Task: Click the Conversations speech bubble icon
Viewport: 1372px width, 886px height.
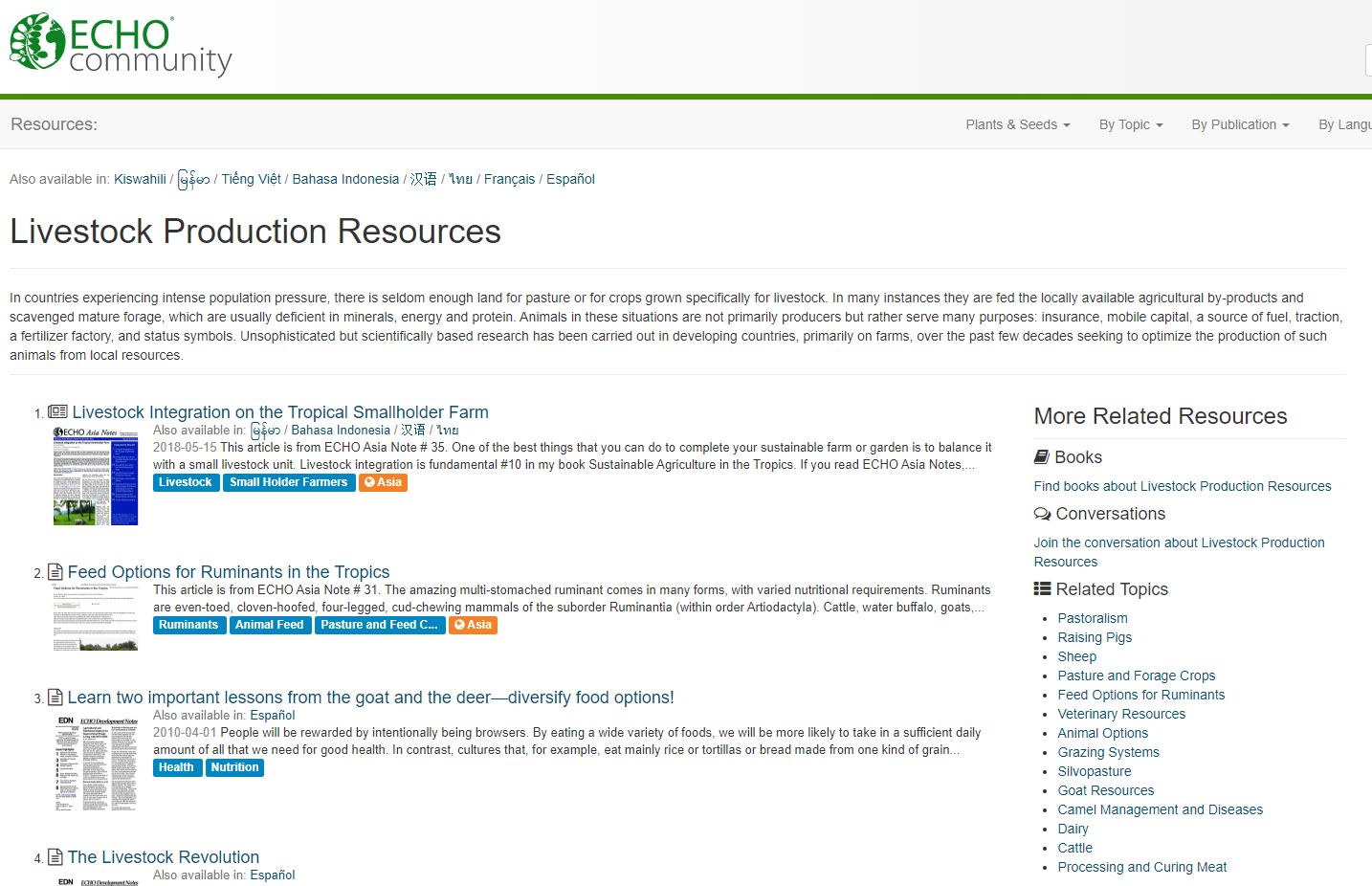Action: click(x=1042, y=514)
